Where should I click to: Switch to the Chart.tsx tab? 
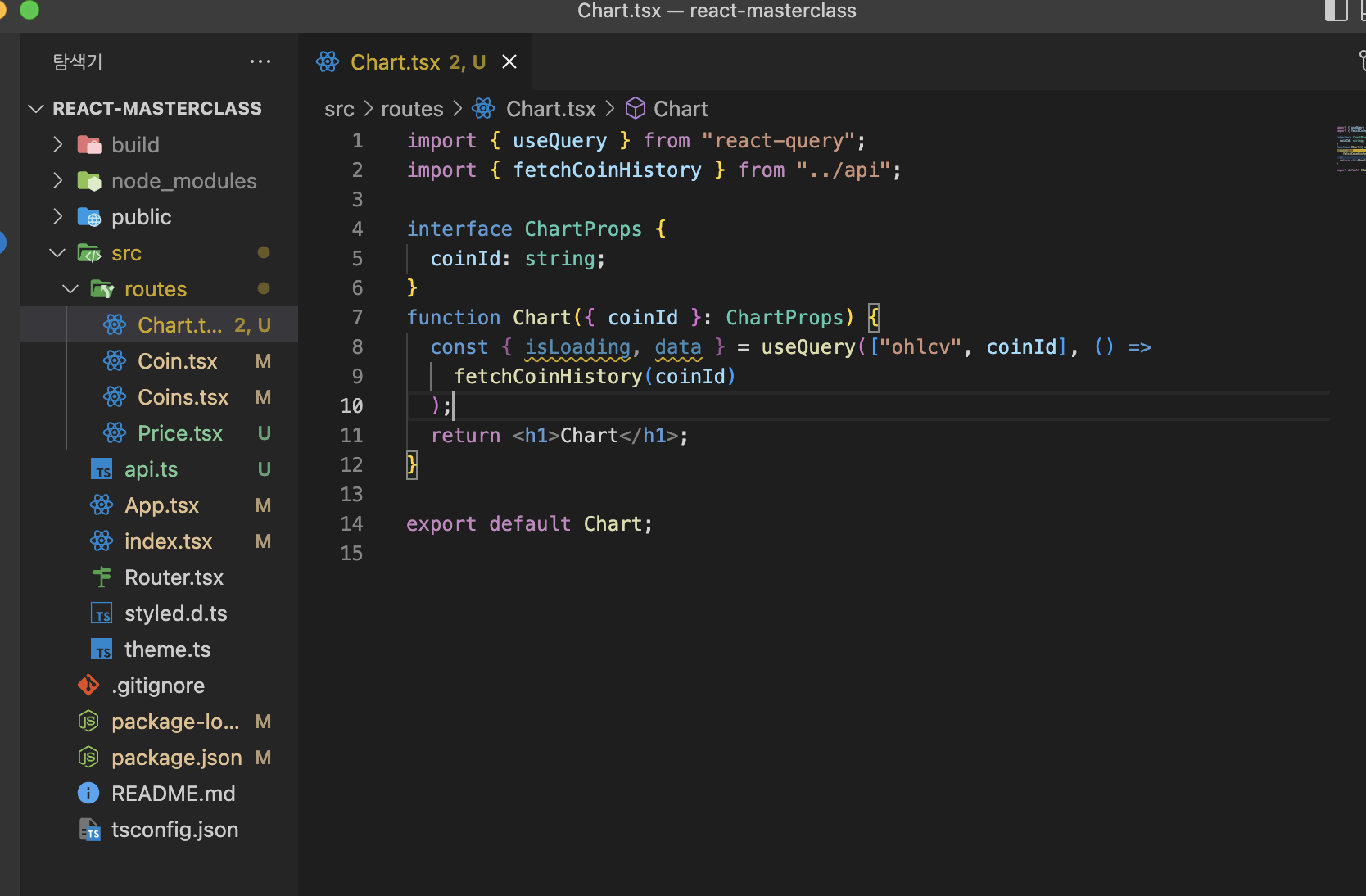396,62
